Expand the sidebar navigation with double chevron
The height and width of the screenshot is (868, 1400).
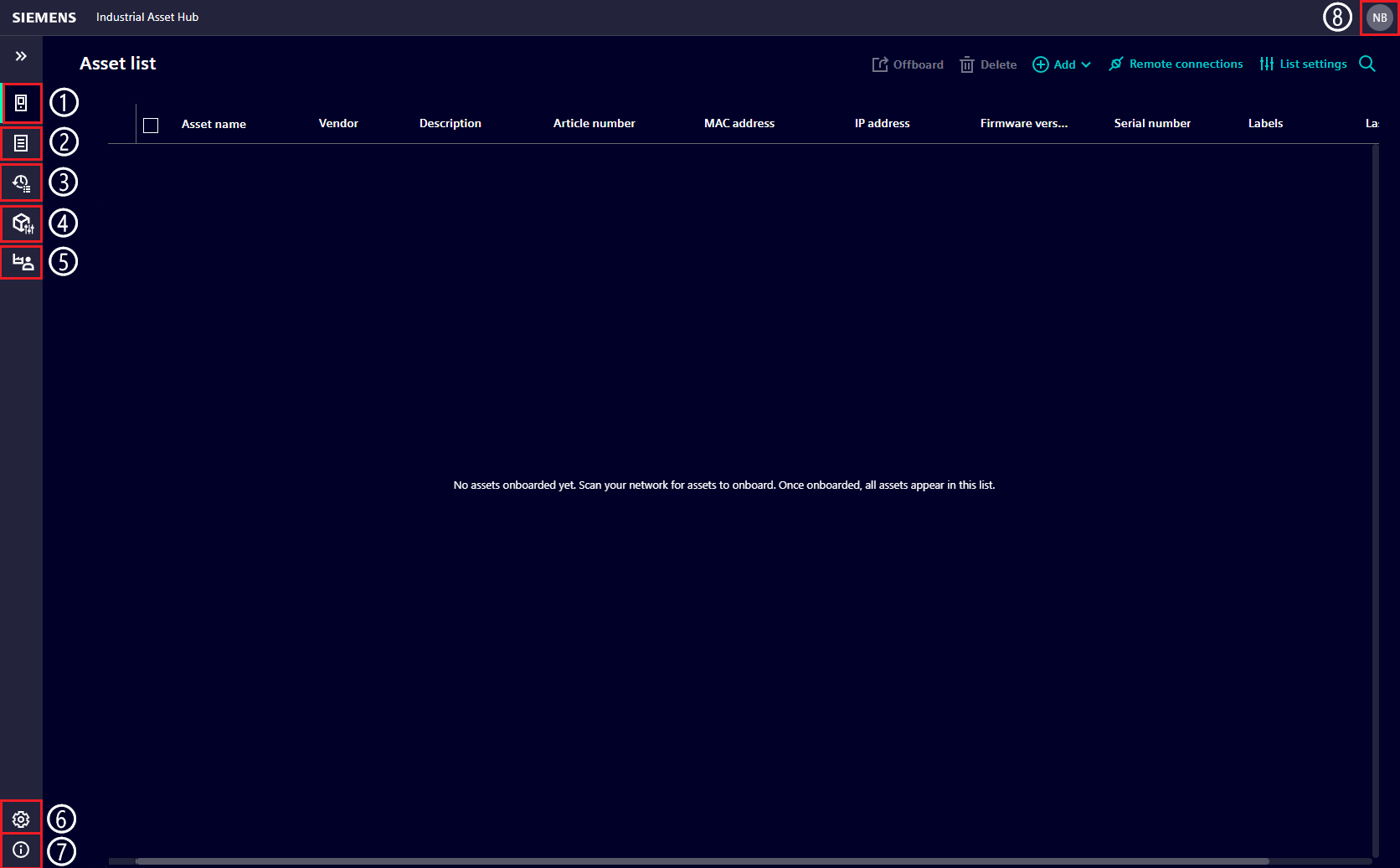point(21,56)
